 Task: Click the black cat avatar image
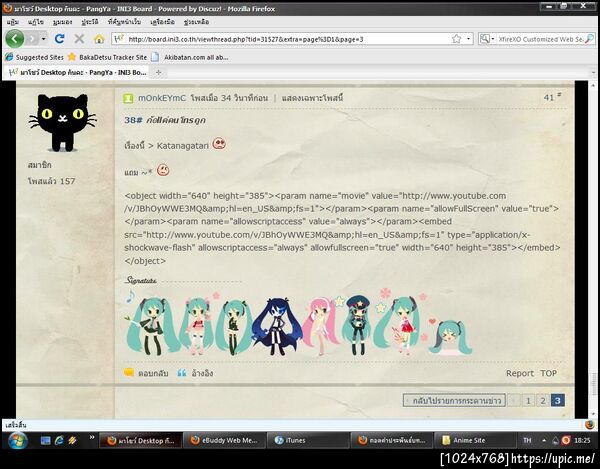click(x=63, y=122)
